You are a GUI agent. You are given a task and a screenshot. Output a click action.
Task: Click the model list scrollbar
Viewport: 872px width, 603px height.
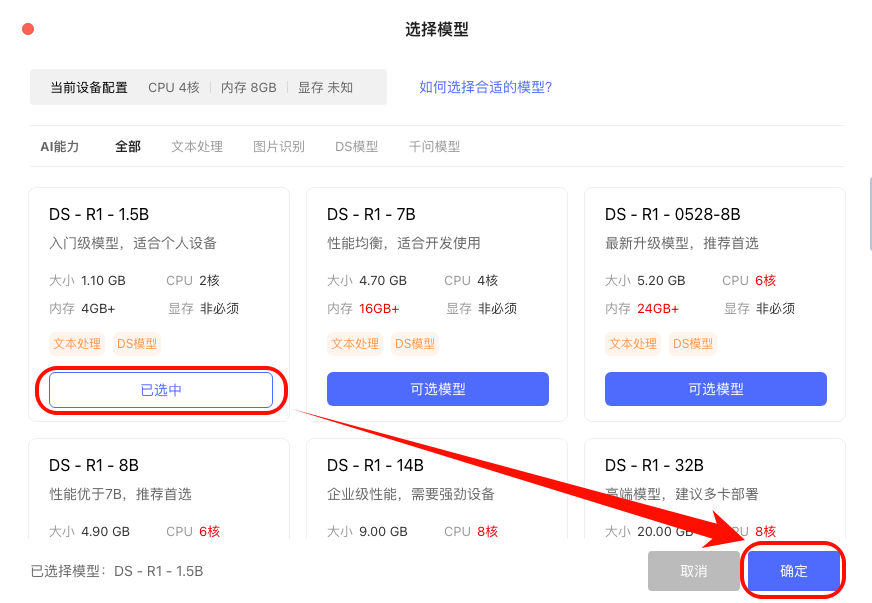870,215
